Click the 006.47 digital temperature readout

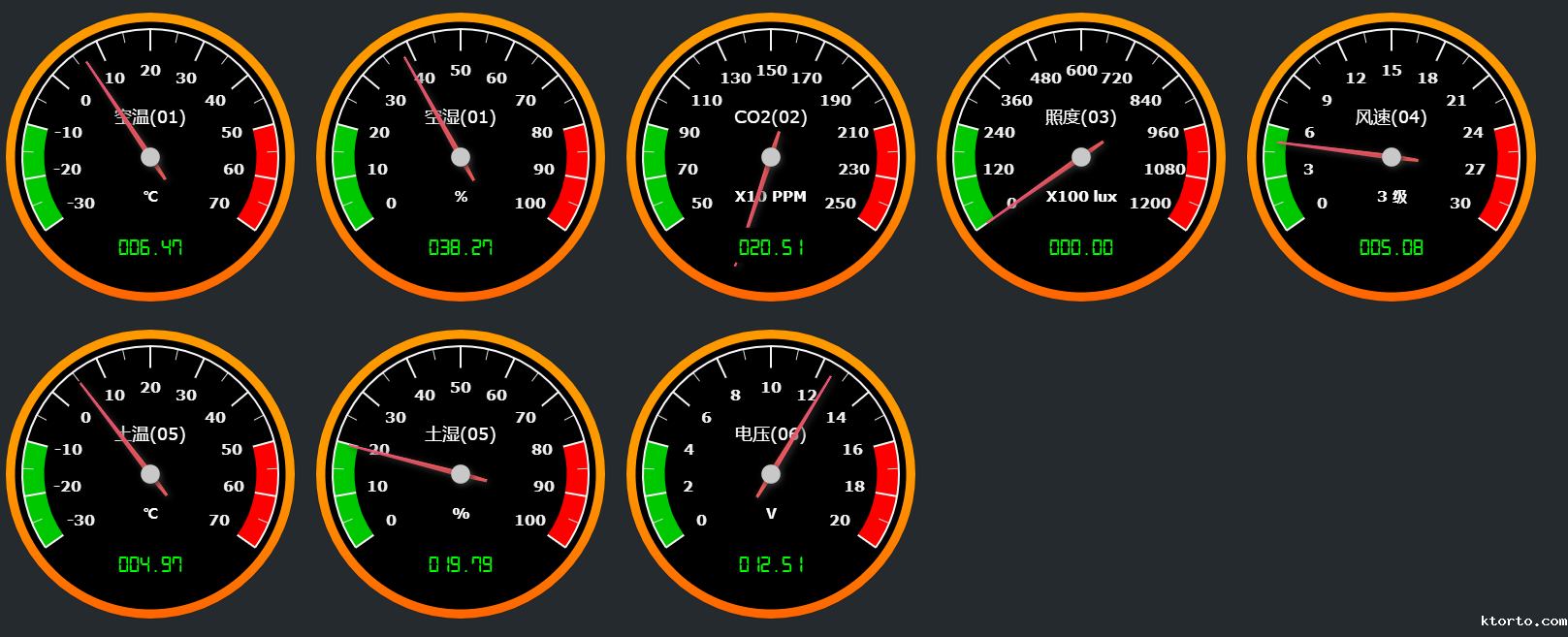(150, 248)
